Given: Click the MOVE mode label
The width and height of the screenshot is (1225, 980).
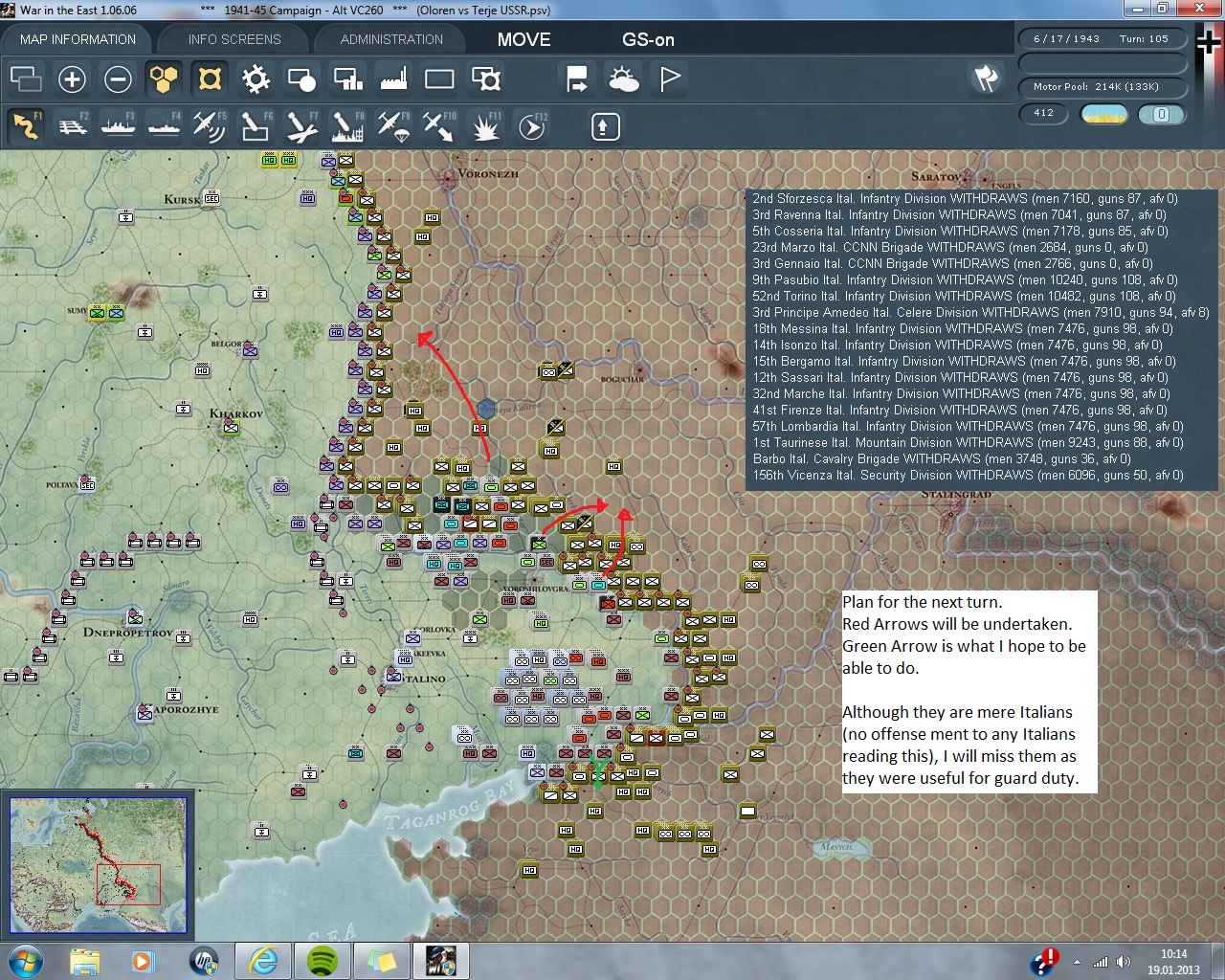Looking at the screenshot, I should click(523, 39).
